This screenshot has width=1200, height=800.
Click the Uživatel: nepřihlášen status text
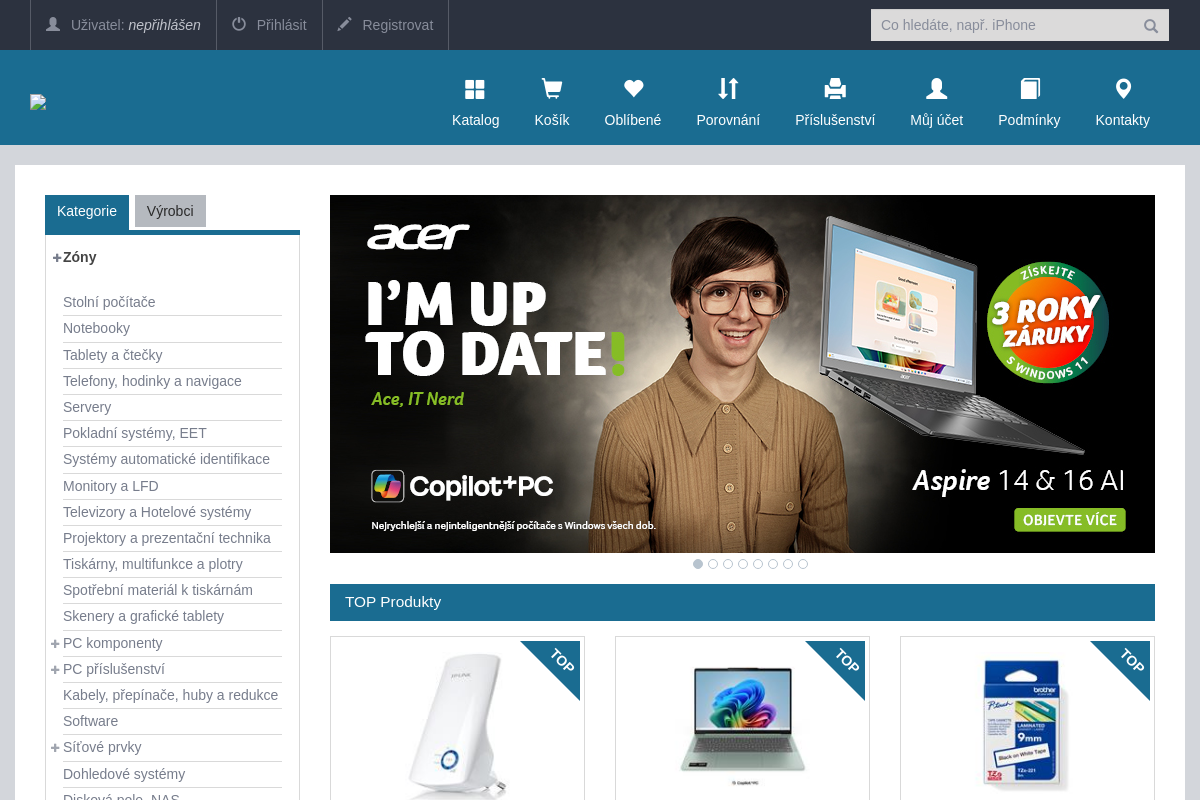(136, 25)
